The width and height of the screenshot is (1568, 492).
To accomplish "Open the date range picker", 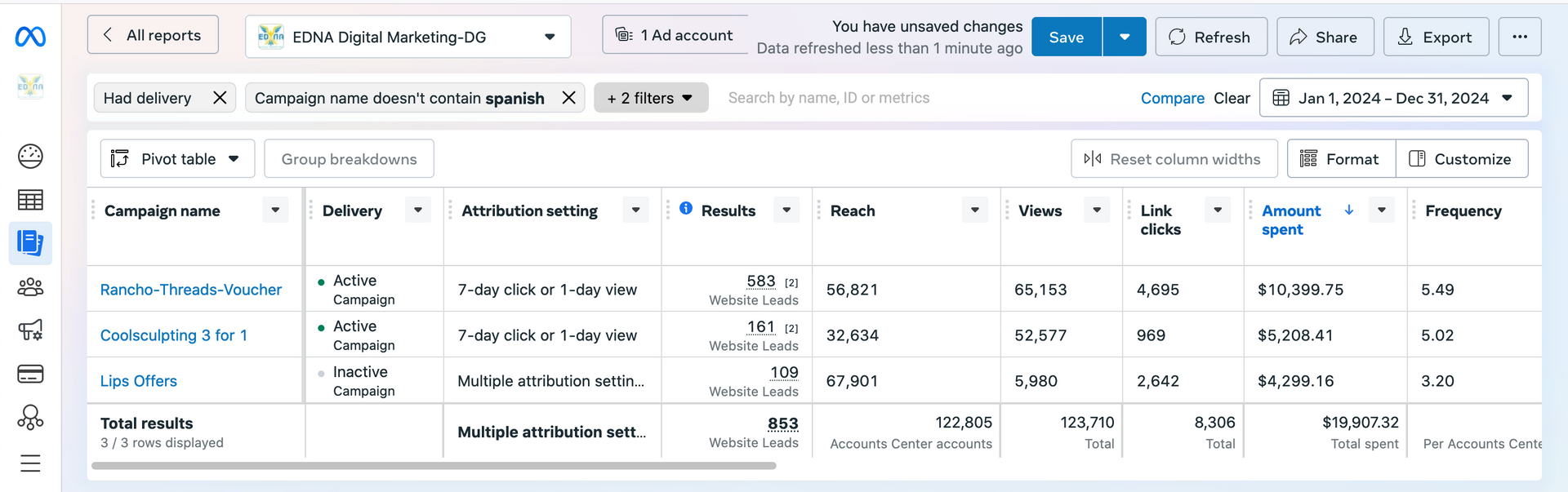I will point(1393,98).
